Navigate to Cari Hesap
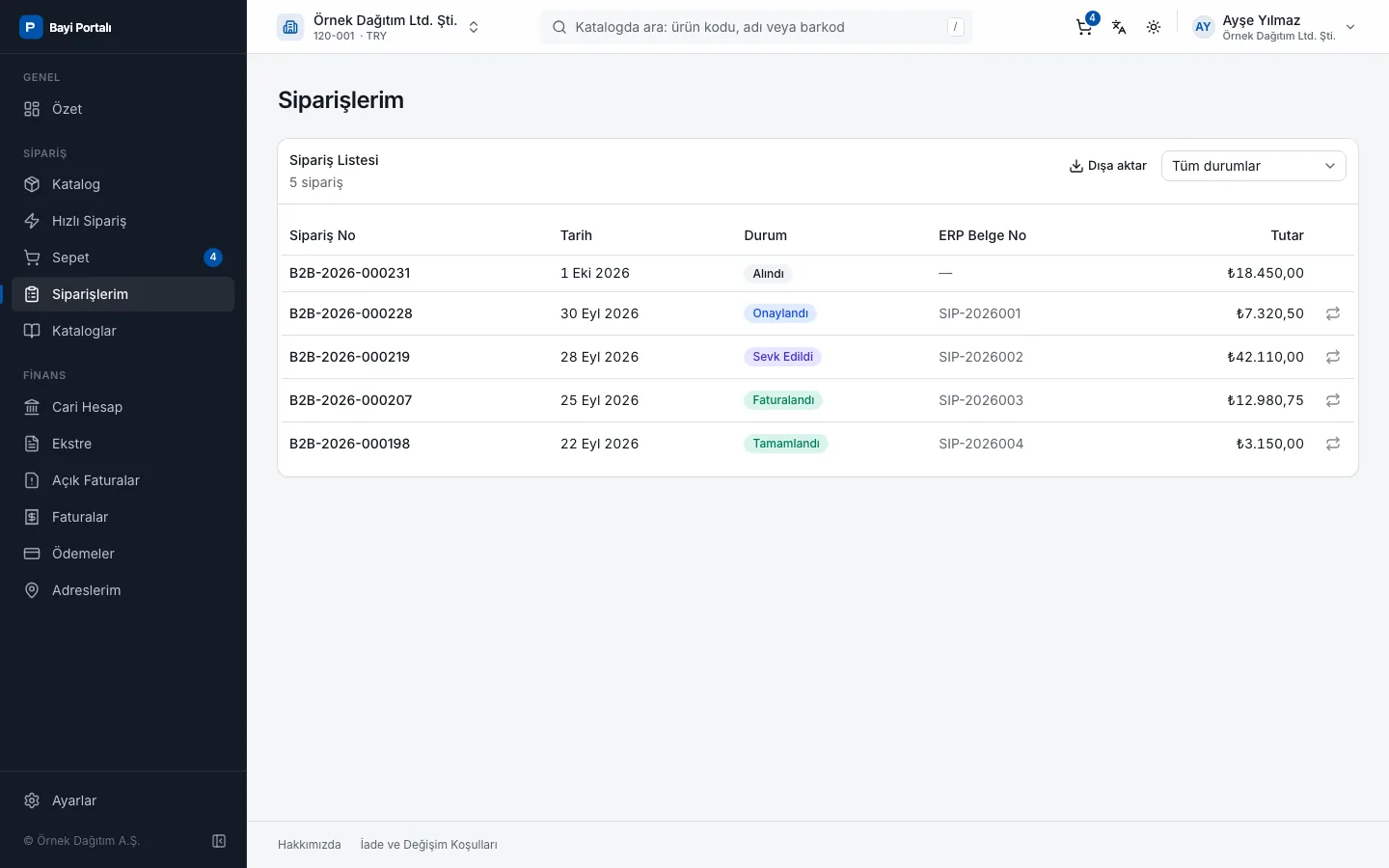The height and width of the screenshot is (868, 1389). [x=123, y=407]
